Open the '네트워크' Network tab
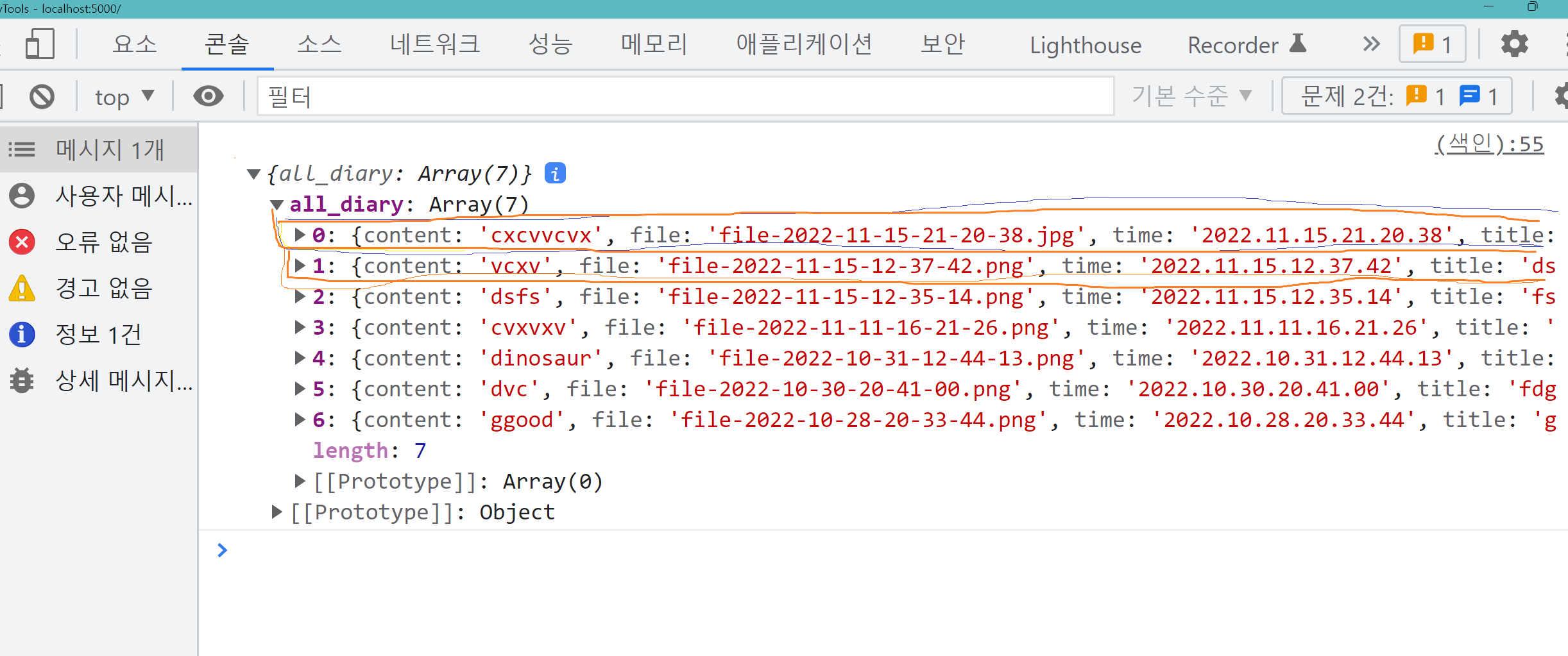The height and width of the screenshot is (656, 1568). (435, 44)
